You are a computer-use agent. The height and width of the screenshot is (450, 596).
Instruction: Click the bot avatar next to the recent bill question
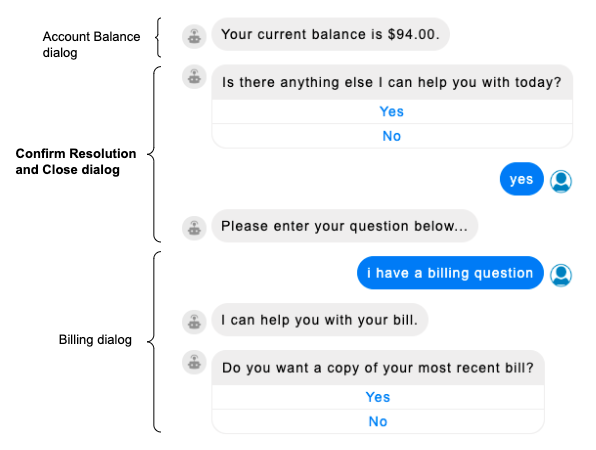[194, 362]
